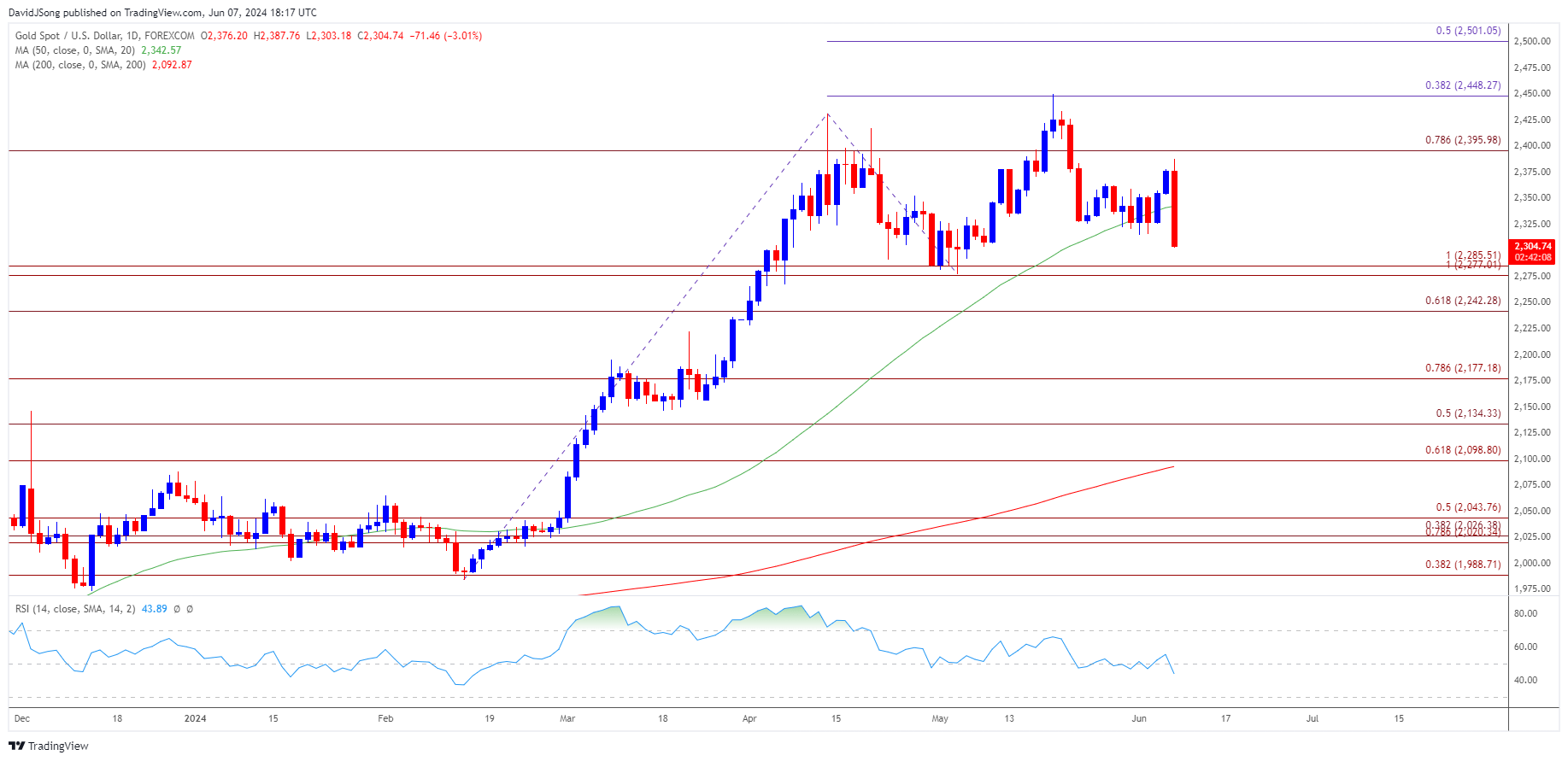Click the Feb label on time axis

385,718
